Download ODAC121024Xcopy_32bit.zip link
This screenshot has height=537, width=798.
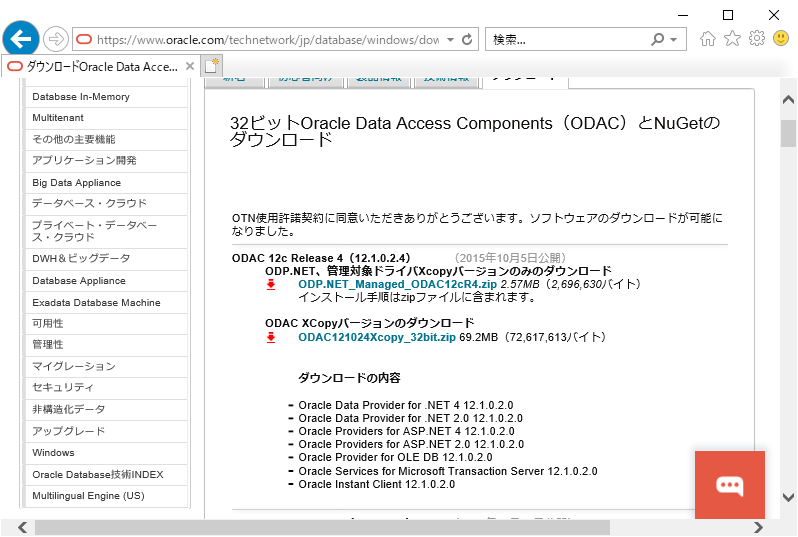click(377, 337)
